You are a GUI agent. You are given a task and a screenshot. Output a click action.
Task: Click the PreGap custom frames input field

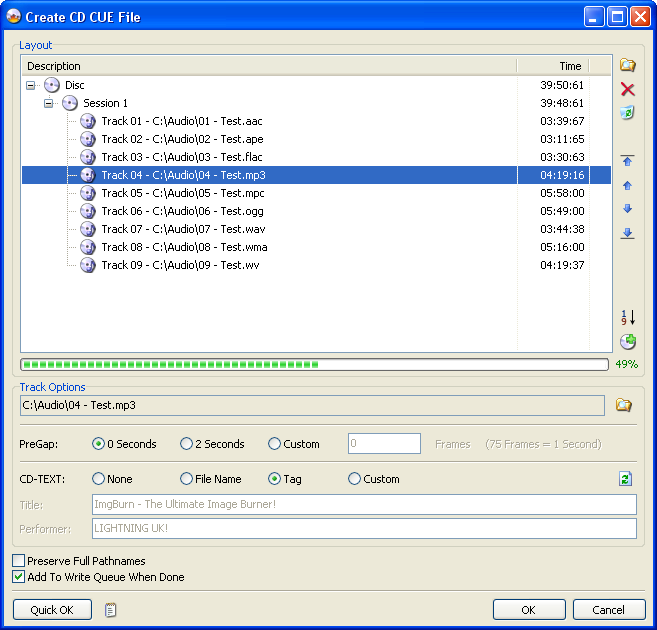pos(384,444)
